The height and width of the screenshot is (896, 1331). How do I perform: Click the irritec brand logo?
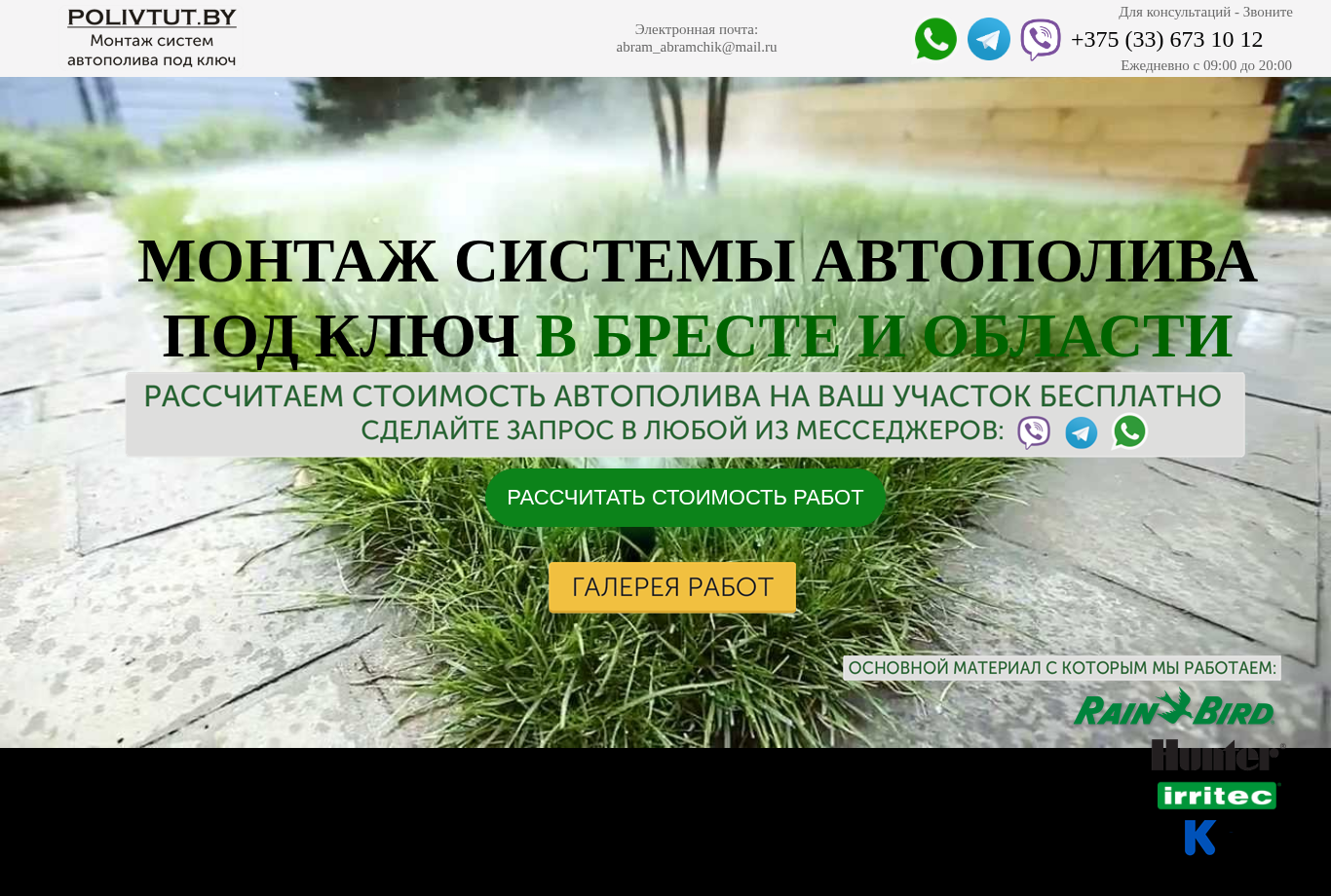click(x=1217, y=796)
